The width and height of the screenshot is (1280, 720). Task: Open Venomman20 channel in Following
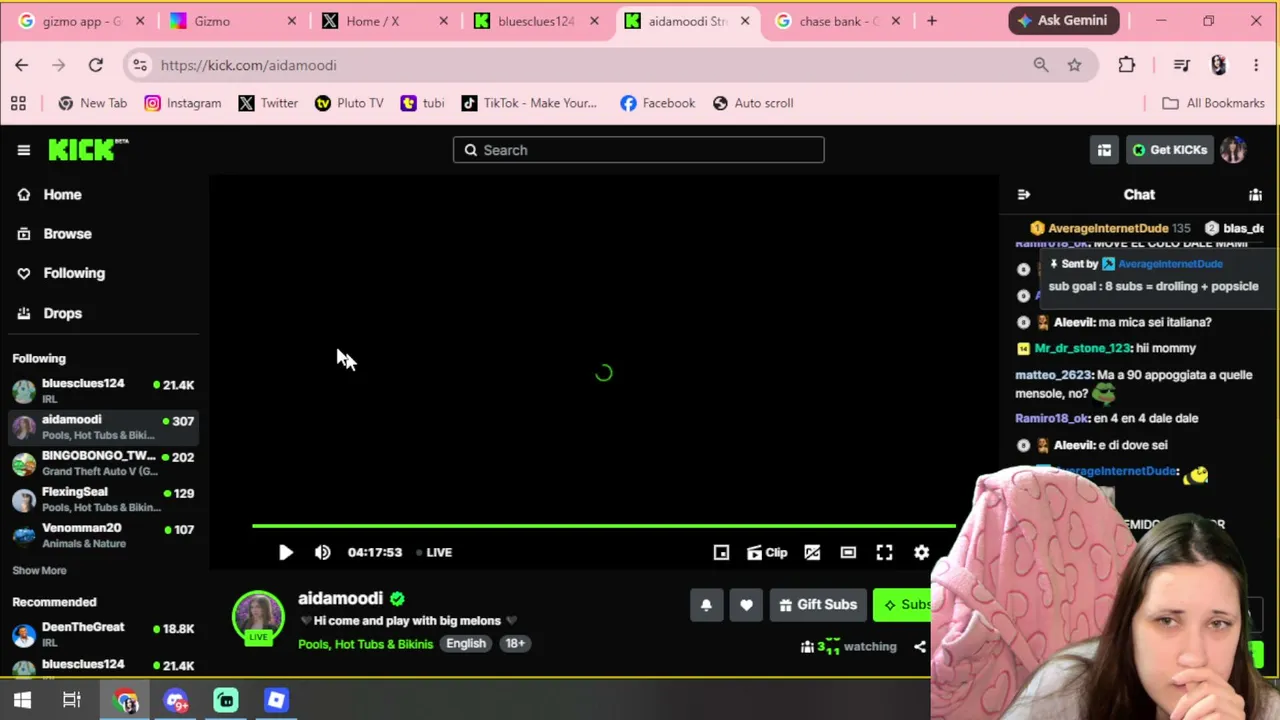[x=103, y=535]
